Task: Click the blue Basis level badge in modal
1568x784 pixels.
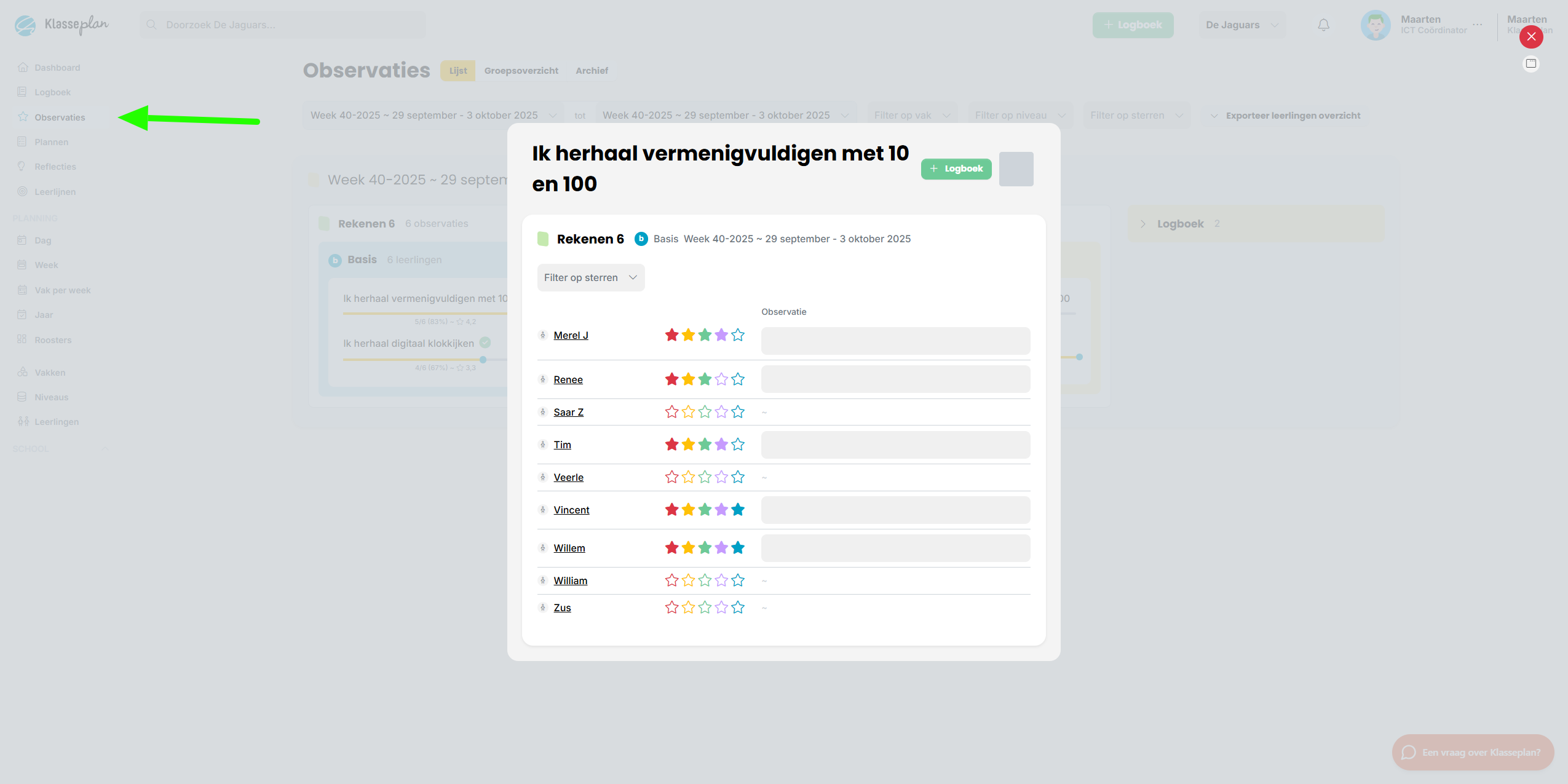Action: click(x=641, y=239)
